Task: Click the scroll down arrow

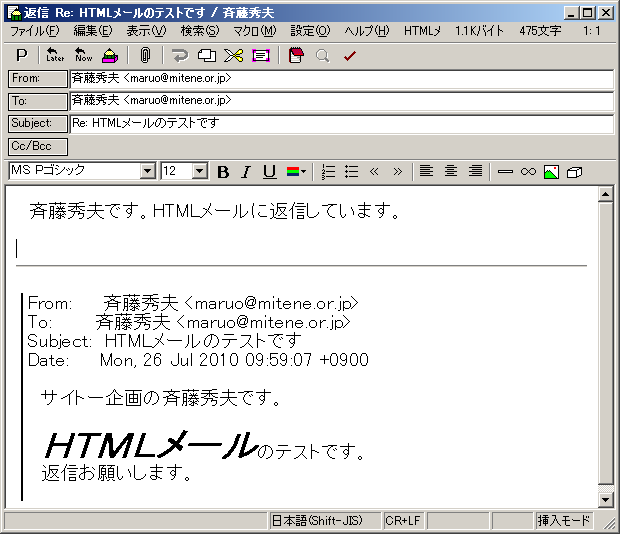Action: [605, 500]
